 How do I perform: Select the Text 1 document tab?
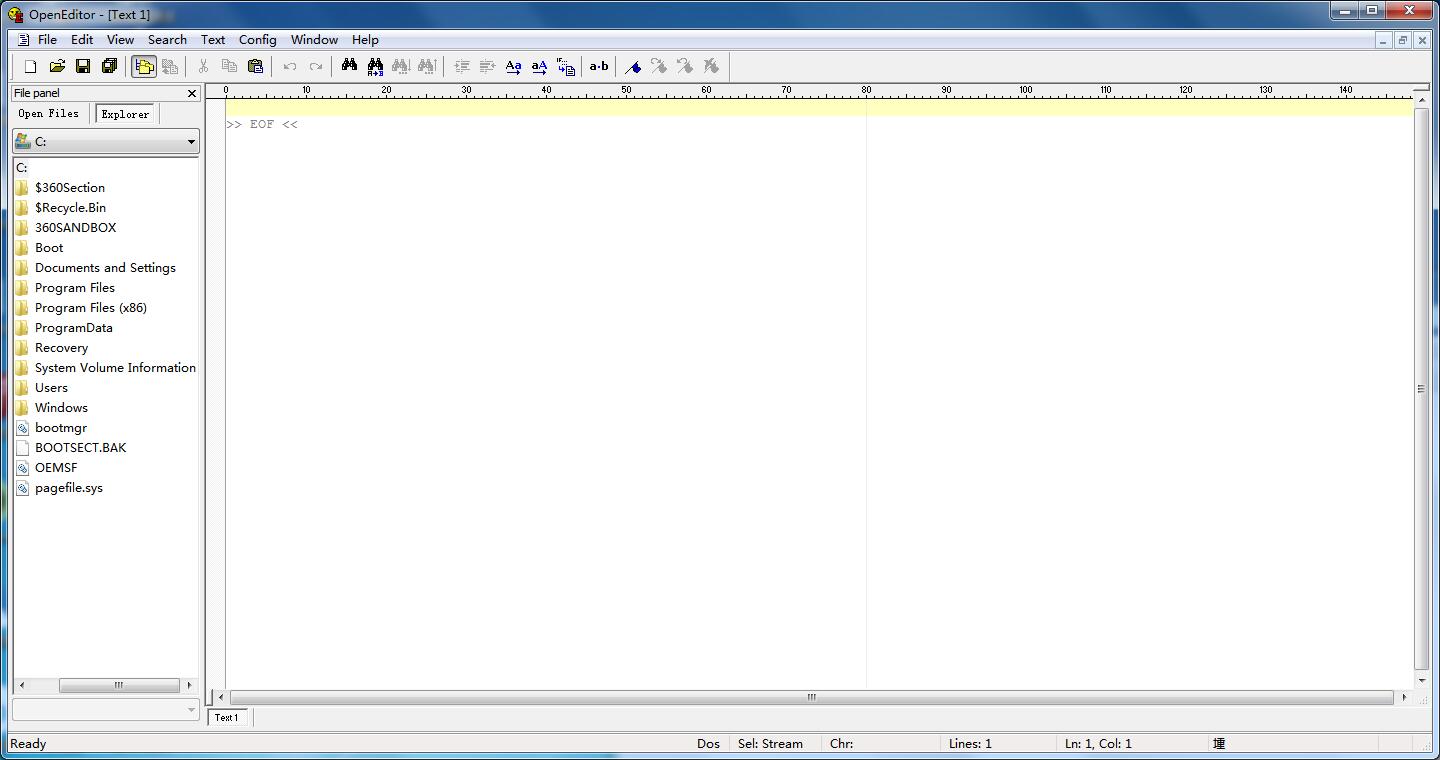point(227,717)
